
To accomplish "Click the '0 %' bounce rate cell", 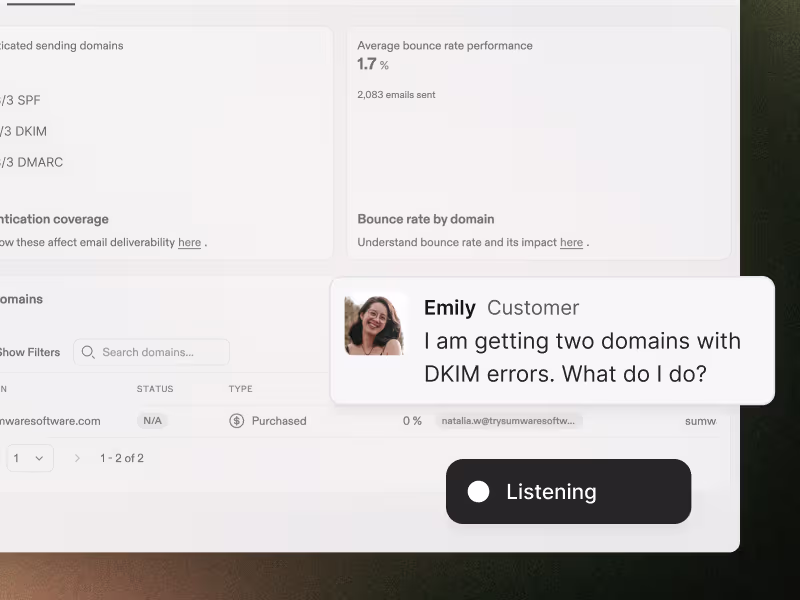I will (412, 421).
